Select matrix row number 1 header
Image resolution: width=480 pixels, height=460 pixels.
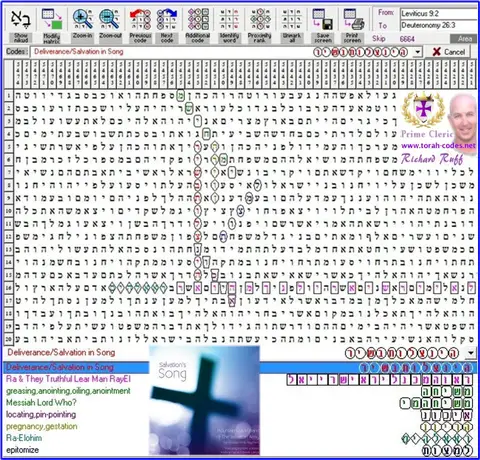pyautogui.click(x=9, y=96)
